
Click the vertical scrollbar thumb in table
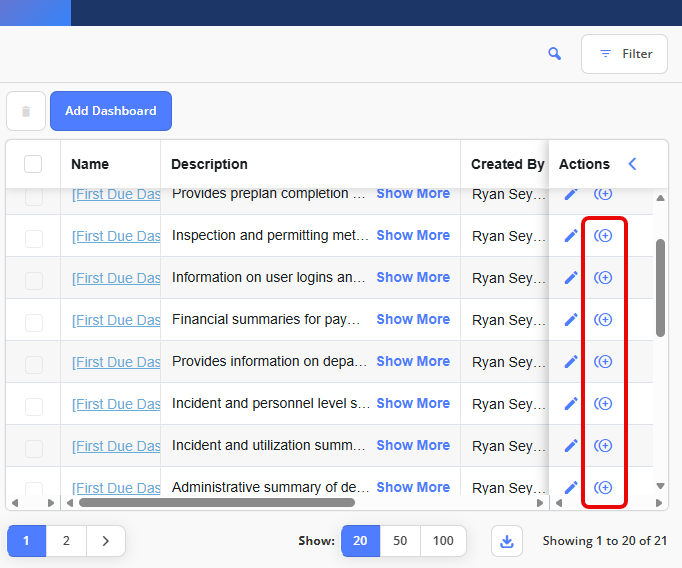point(660,288)
